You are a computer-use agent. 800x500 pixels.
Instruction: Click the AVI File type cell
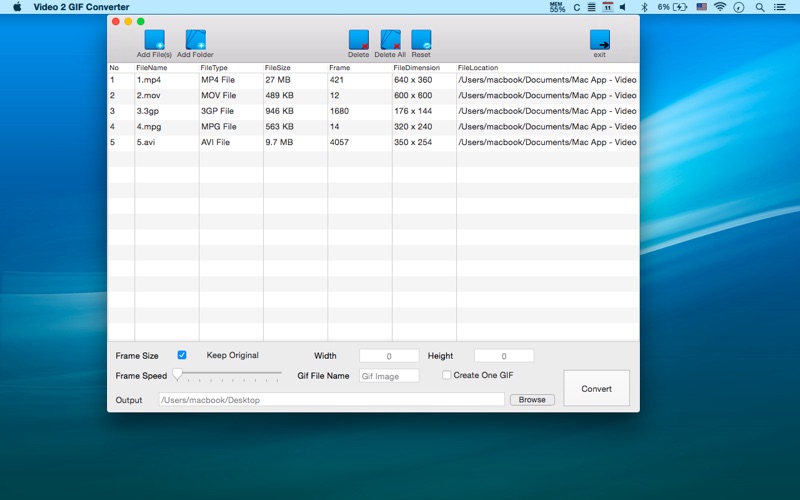(x=215, y=142)
